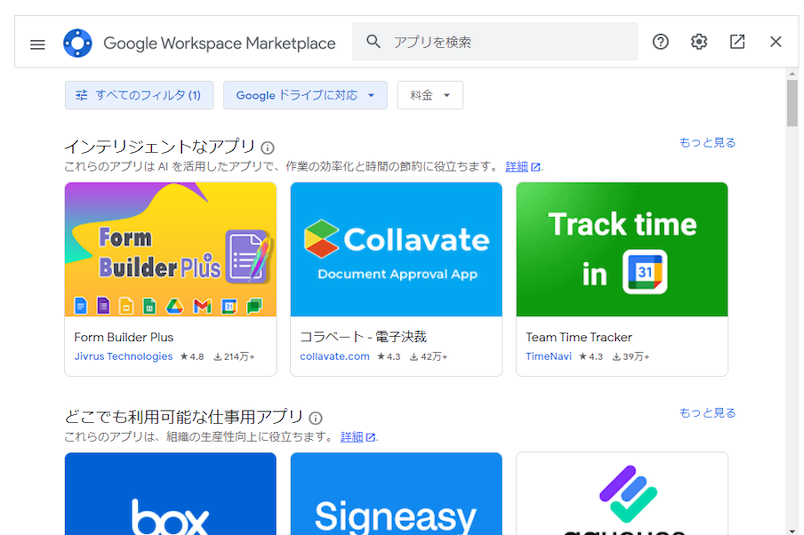Click the search field アプリを検索

coord(495,42)
